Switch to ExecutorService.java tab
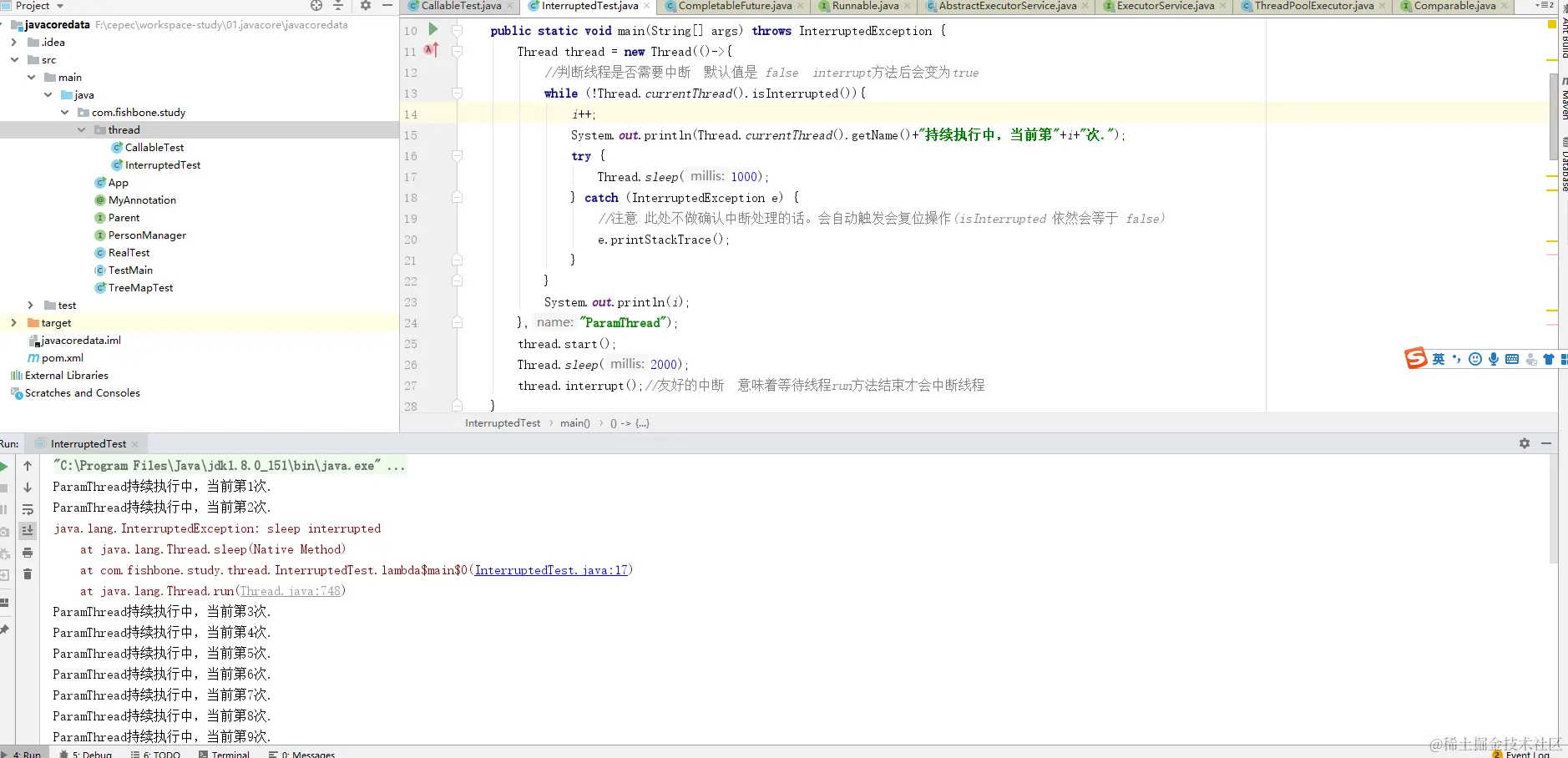This screenshot has height=758, width=1568. 1166,6
